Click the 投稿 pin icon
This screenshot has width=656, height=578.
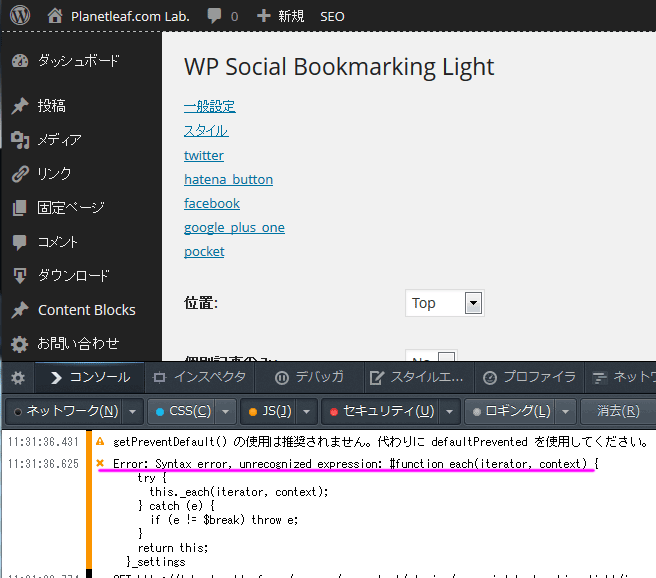point(20,106)
